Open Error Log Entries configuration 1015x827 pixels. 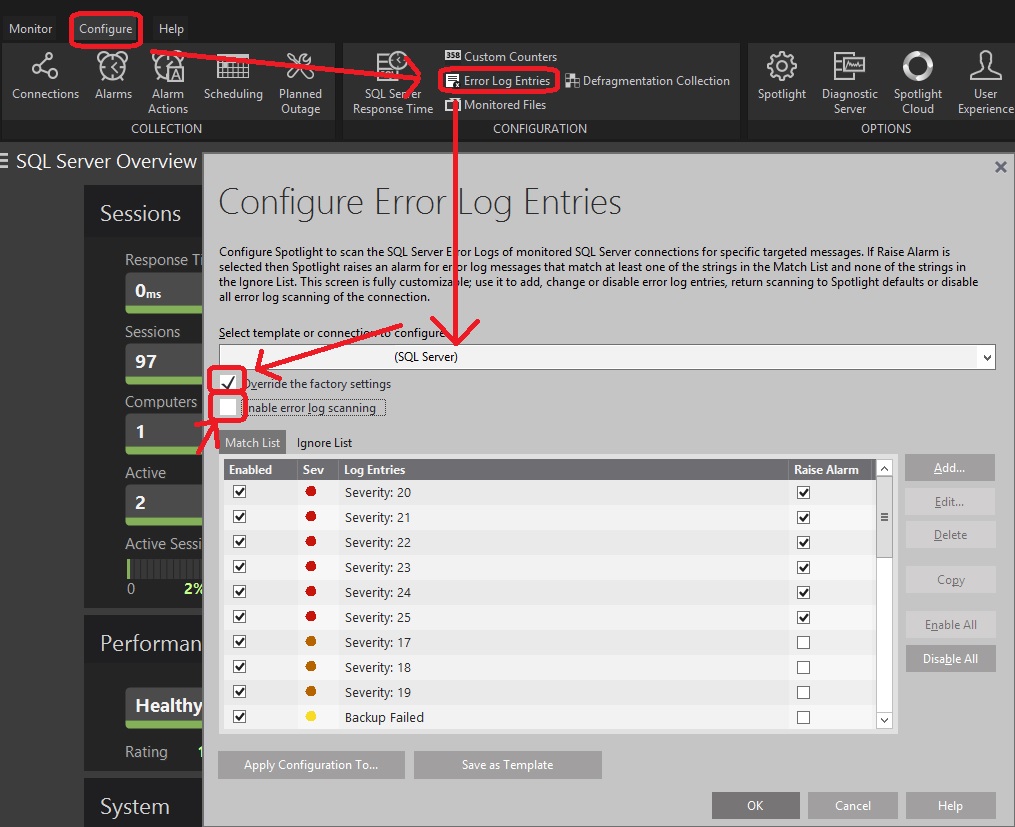coord(498,80)
